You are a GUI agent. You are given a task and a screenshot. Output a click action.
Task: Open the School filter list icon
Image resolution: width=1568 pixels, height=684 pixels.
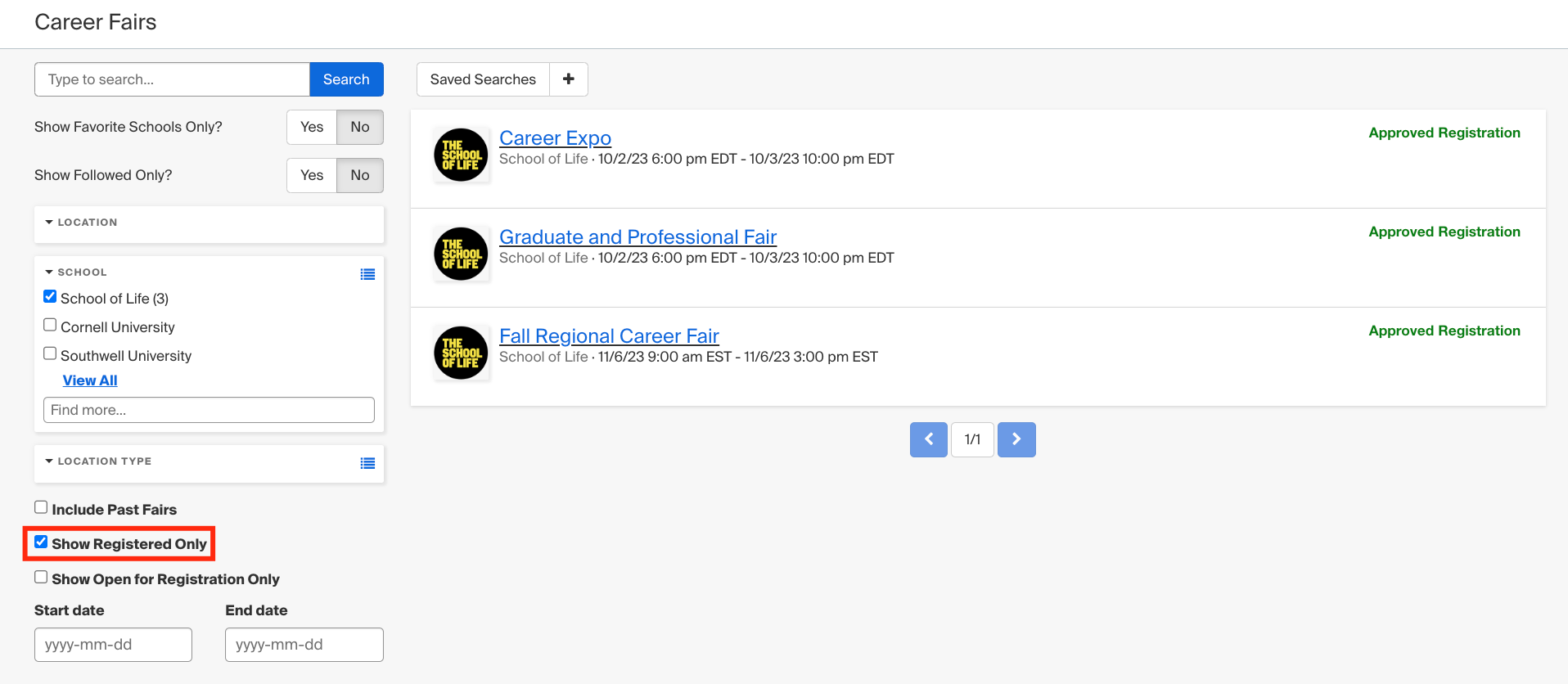click(368, 274)
